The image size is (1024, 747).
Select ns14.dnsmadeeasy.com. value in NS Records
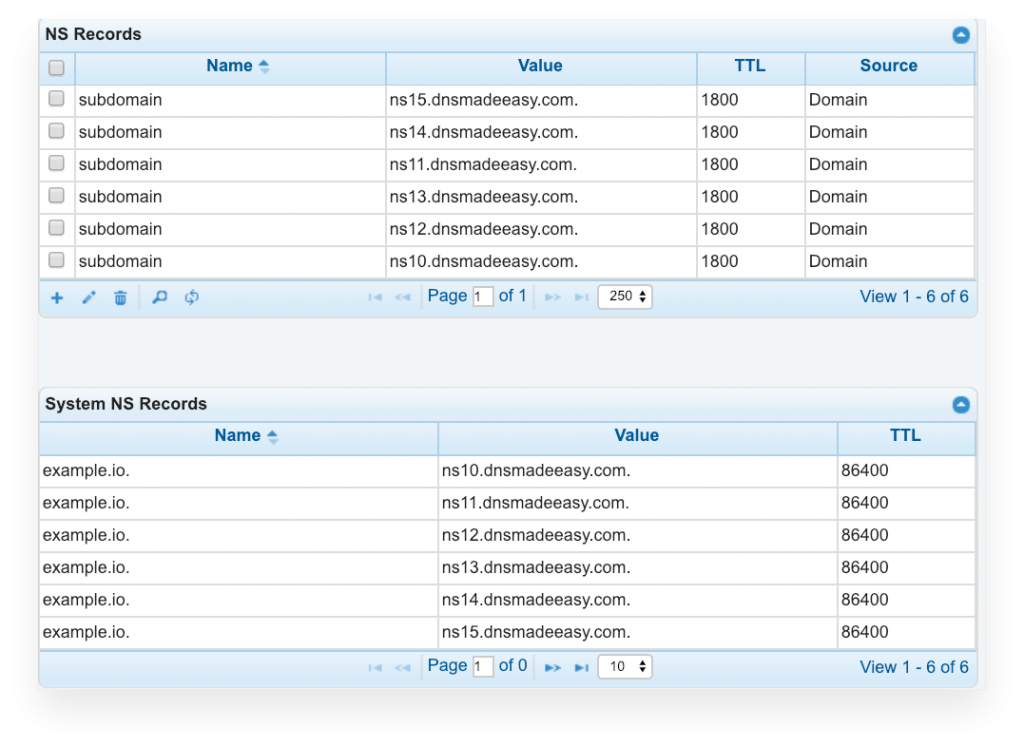[484, 133]
